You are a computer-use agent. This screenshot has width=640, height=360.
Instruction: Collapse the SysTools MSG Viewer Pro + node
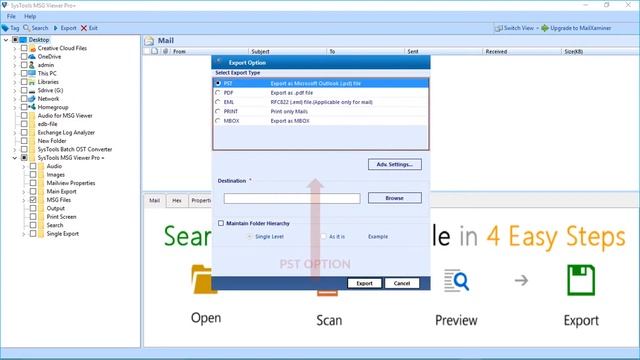point(15,158)
